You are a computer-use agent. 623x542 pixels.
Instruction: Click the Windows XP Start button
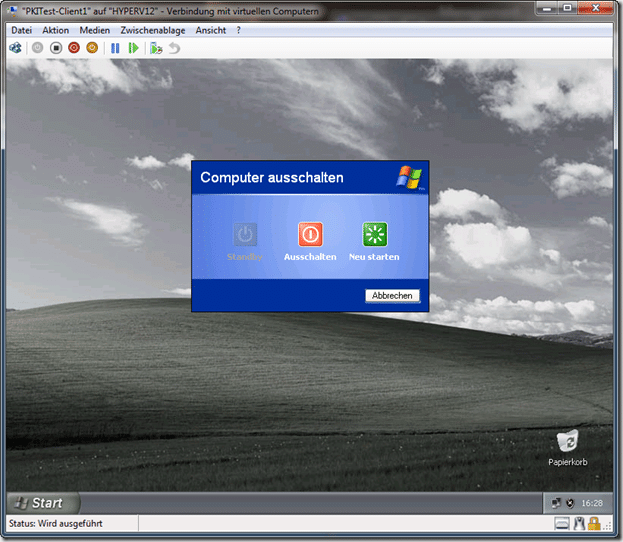click(43, 503)
